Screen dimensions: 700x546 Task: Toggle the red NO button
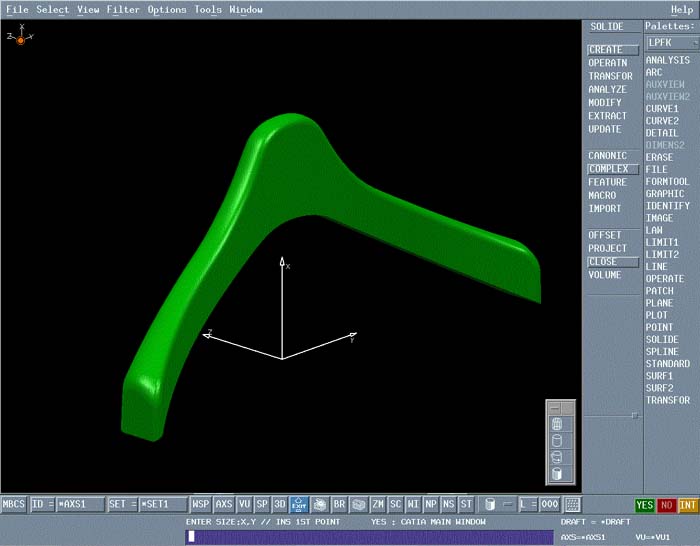click(x=666, y=505)
